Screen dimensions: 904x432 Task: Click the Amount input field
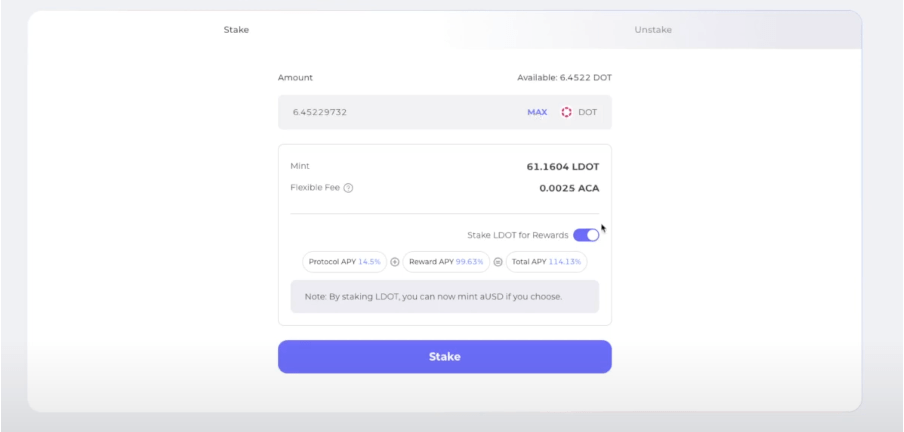click(400, 112)
